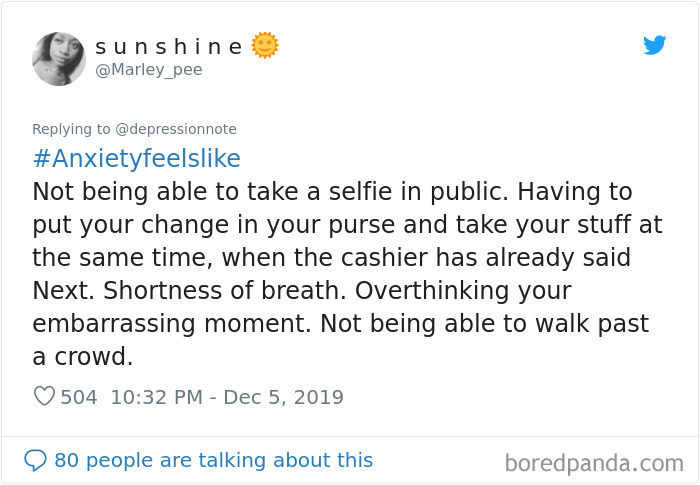Like the tweet with the heart icon

pyautogui.click(x=44, y=397)
